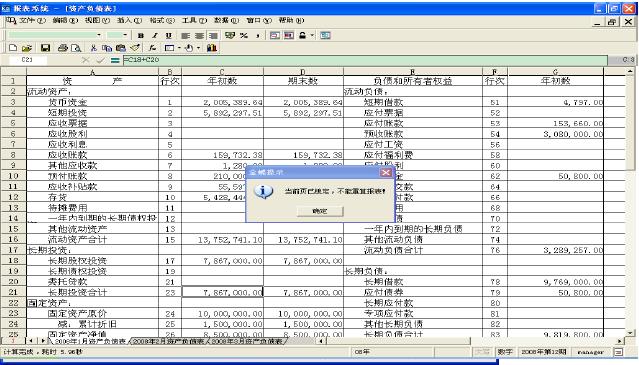Click the horizontal scrollbar below the sheet
The image size is (639, 365).
pos(471,341)
